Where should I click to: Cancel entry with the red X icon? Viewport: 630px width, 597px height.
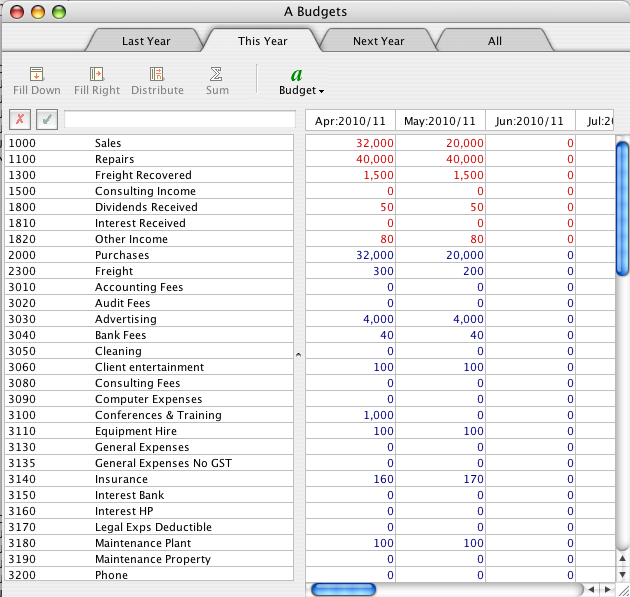20,119
